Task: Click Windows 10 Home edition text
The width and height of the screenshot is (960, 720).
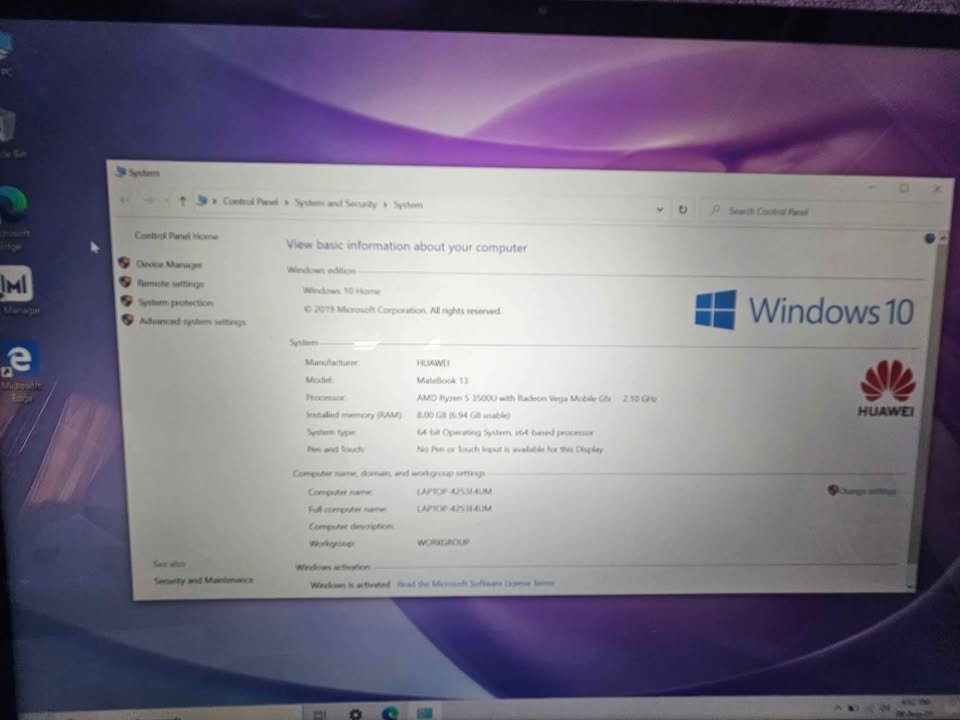Action: point(342,291)
